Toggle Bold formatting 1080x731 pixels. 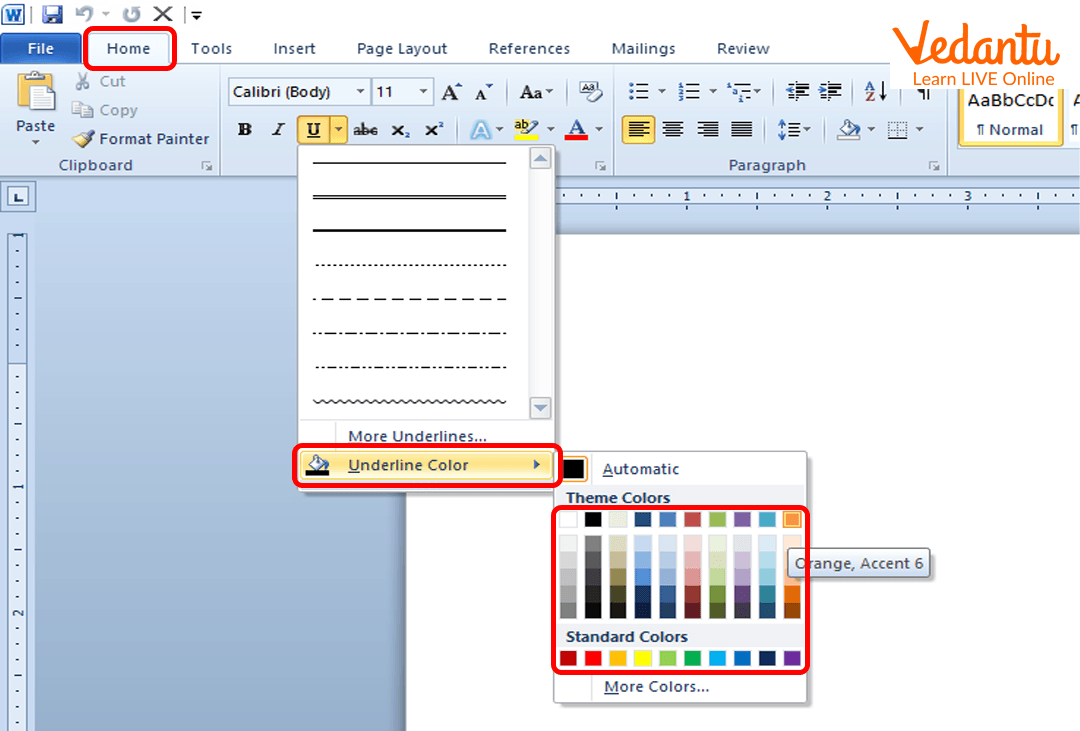245,130
